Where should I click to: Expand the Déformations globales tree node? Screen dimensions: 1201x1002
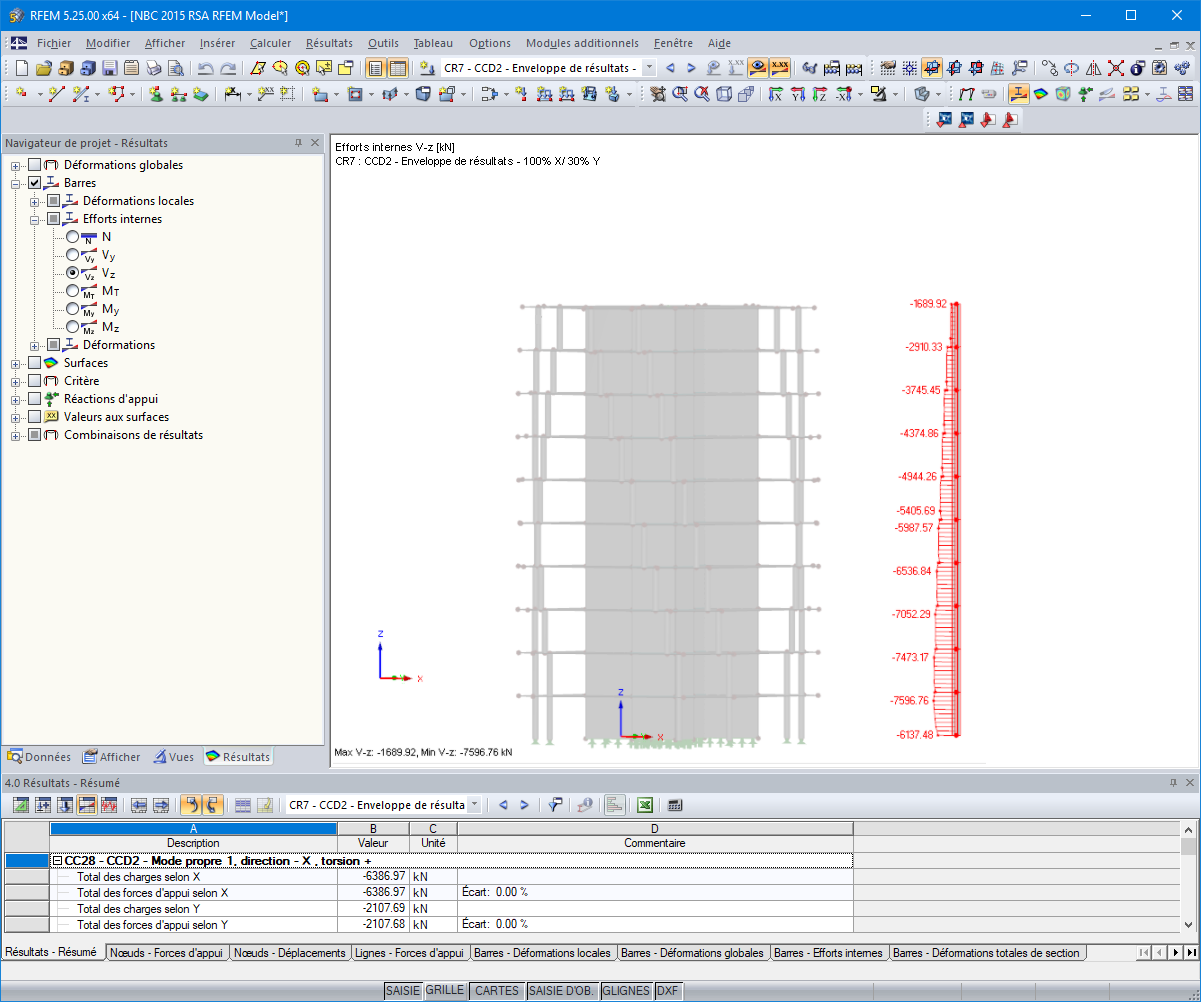pos(16,165)
